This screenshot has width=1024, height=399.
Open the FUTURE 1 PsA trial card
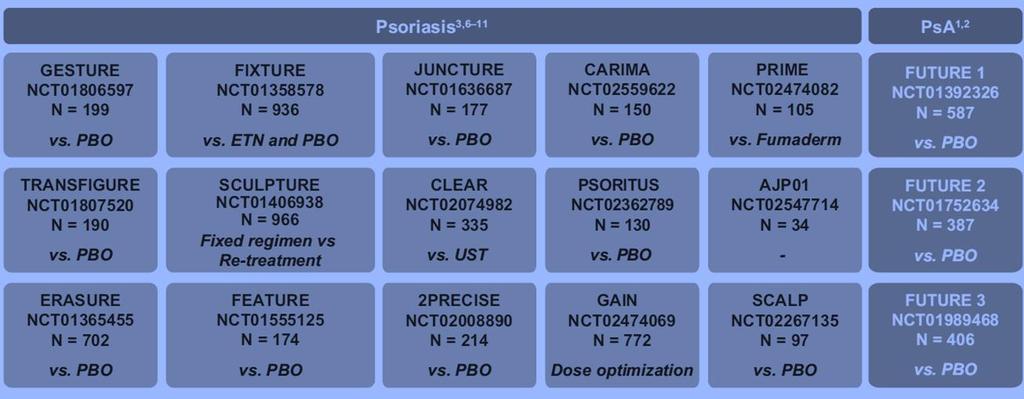tap(945, 104)
